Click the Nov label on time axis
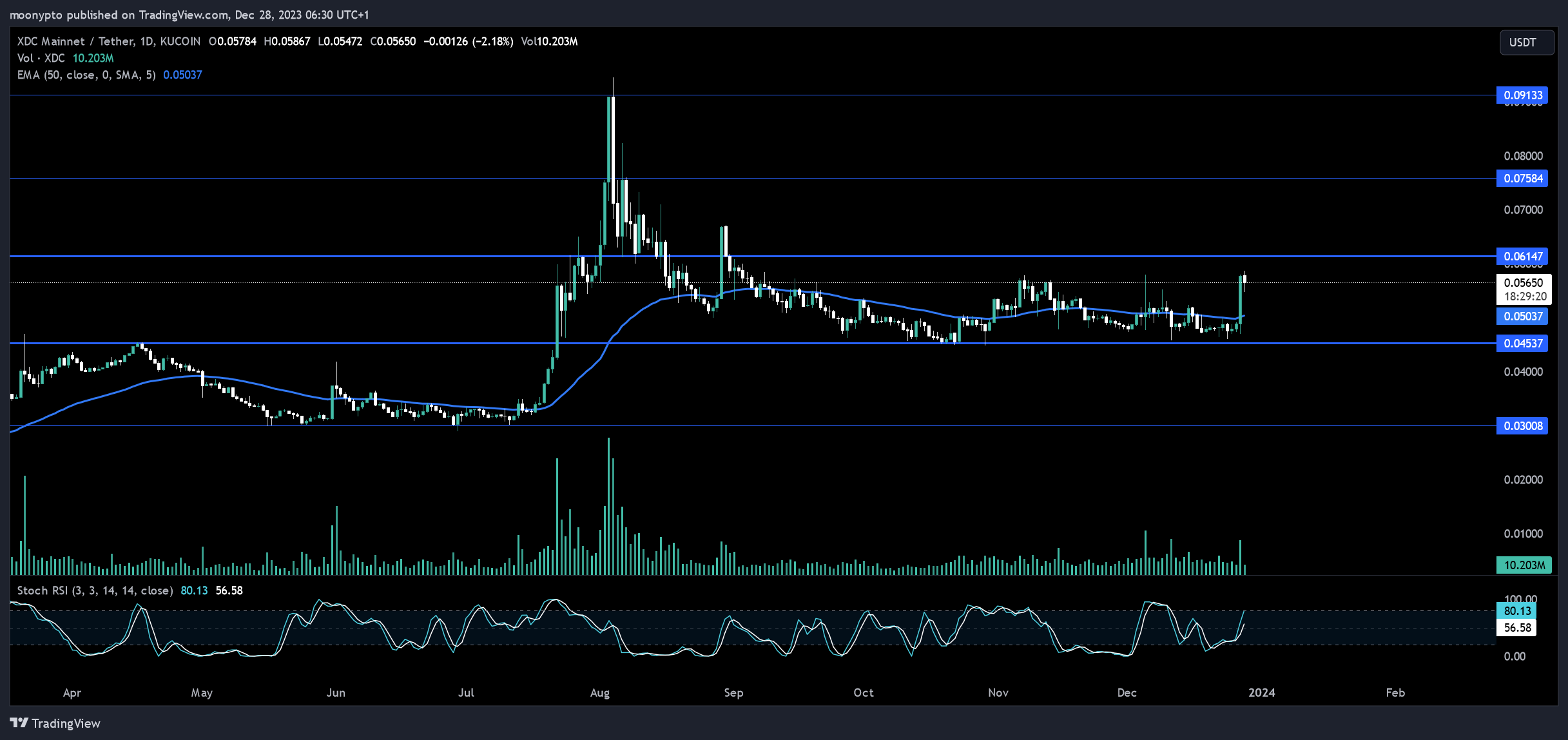This screenshot has height=740, width=1568. click(998, 693)
